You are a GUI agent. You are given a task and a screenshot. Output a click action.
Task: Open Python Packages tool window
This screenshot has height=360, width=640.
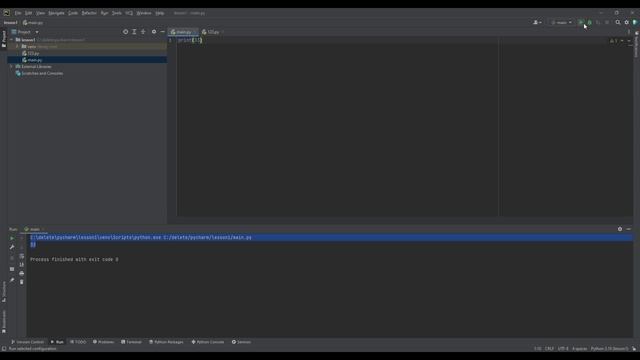166,342
